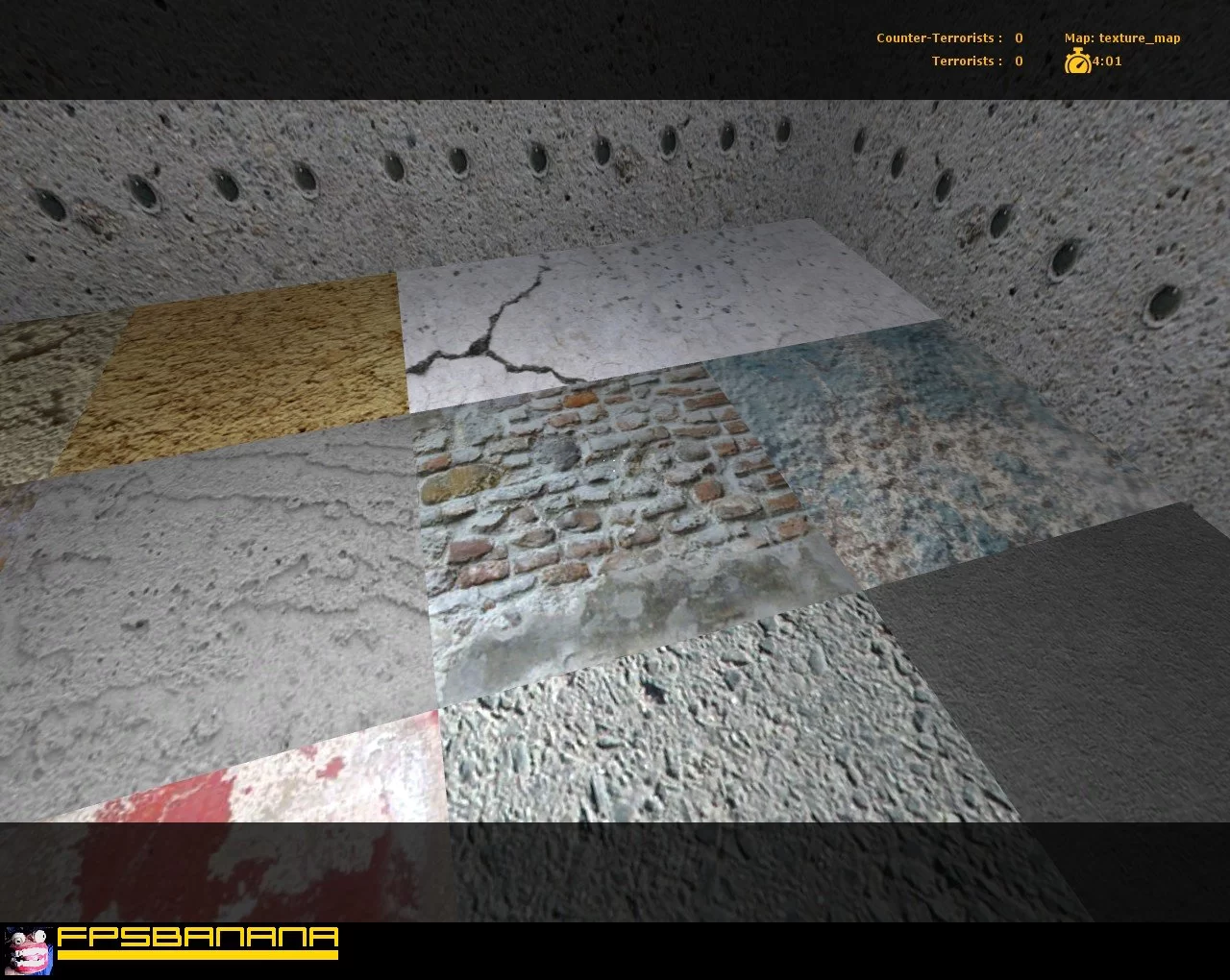Viewport: 1230px width, 980px height.
Task: Click the lowest oval hole on right wall
Action: coord(1166,304)
